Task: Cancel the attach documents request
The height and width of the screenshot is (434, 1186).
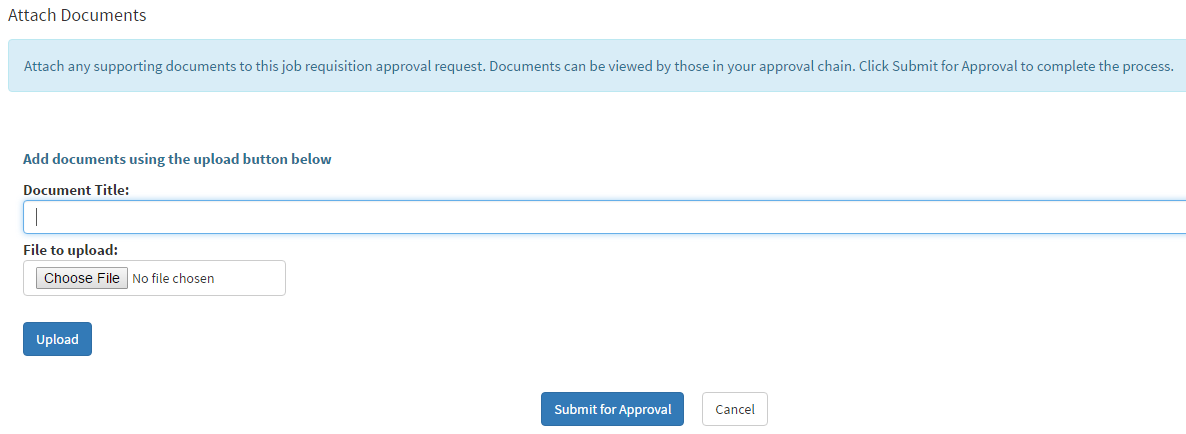Action: click(735, 409)
